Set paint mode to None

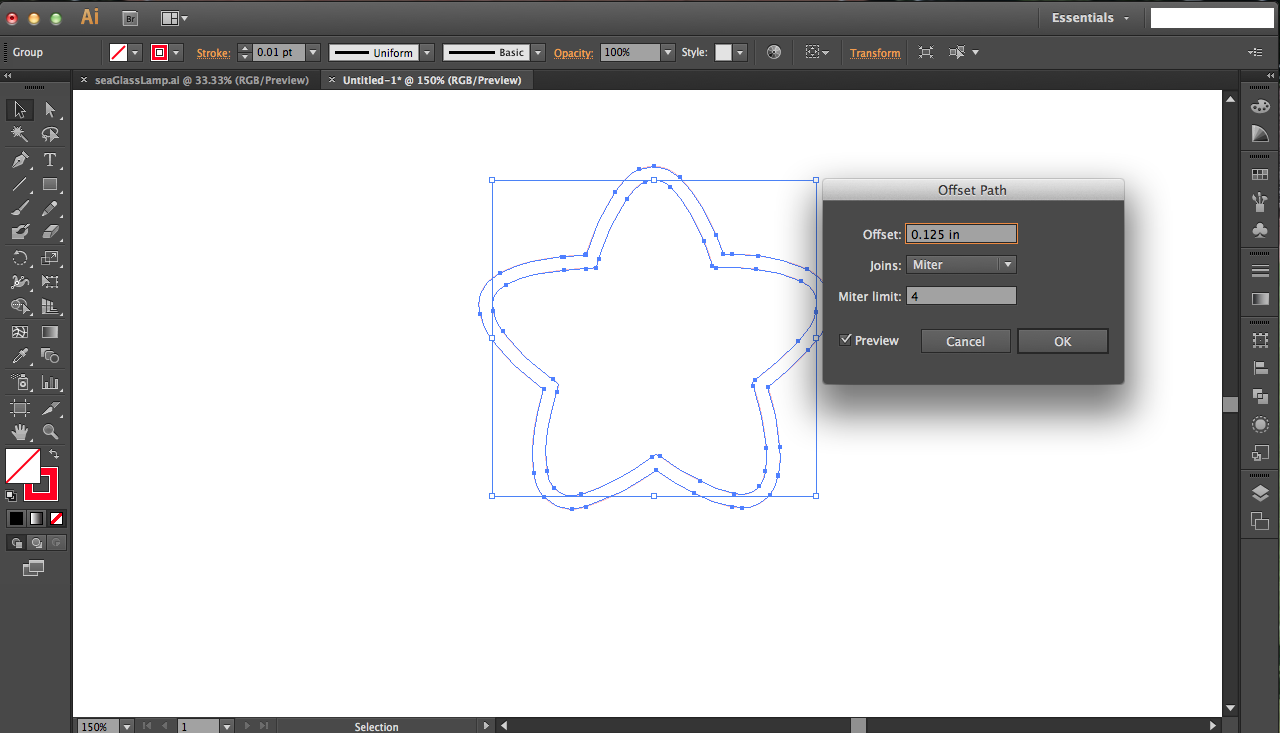(57, 518)
